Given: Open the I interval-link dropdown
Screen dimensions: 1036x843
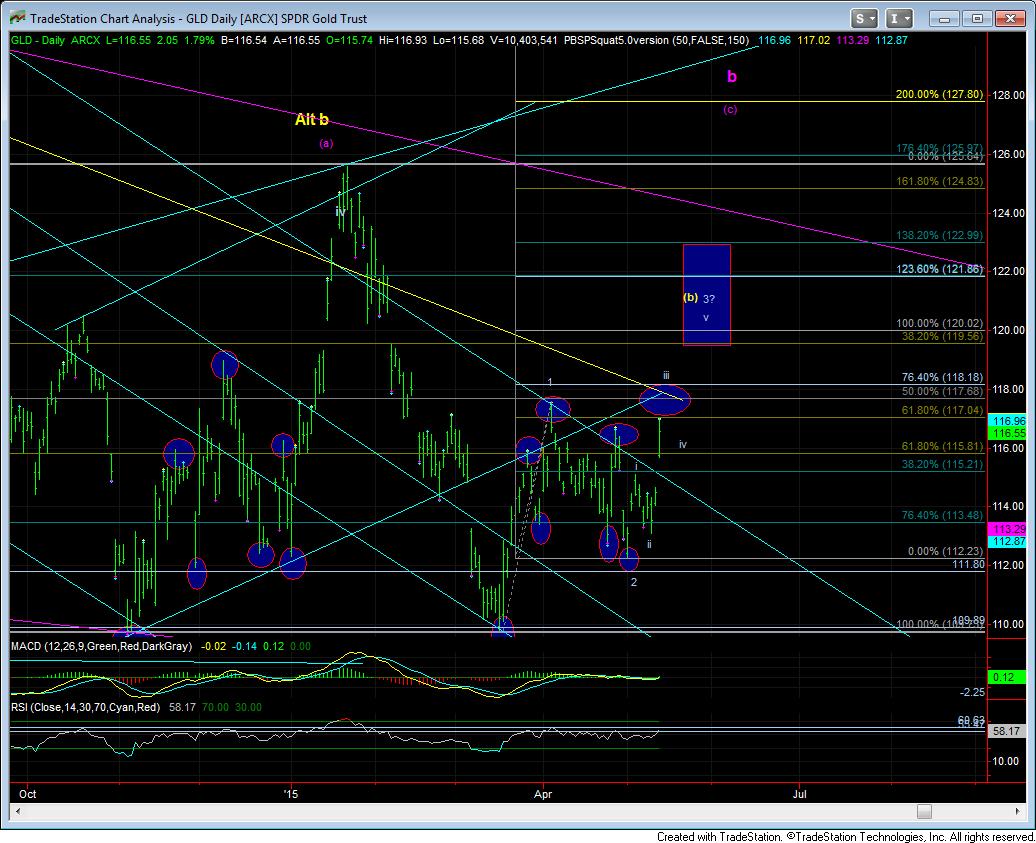Looking at the screenshot, I should 899,18.
